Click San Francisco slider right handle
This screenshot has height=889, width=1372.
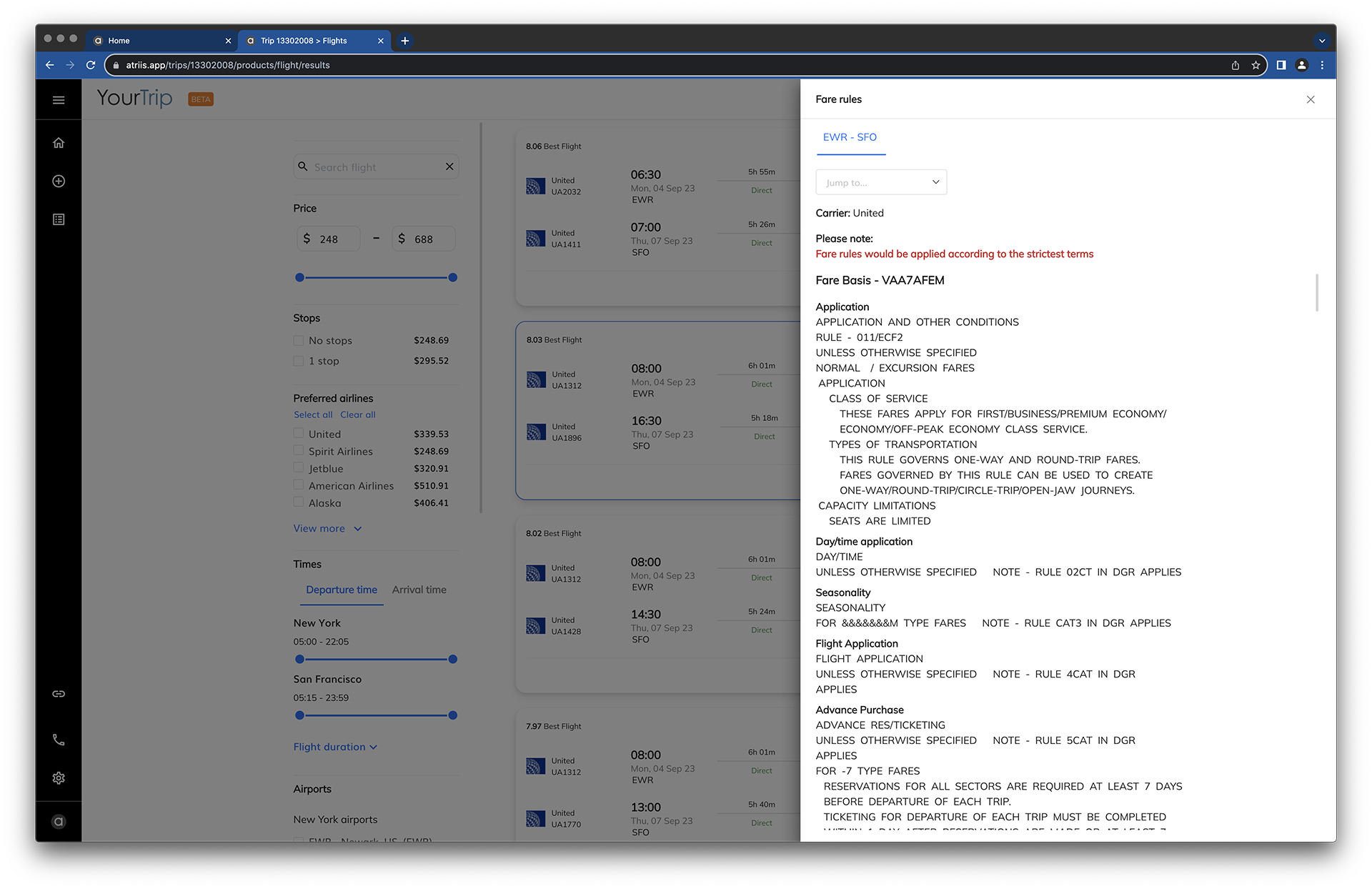click(x=452, y=715)
